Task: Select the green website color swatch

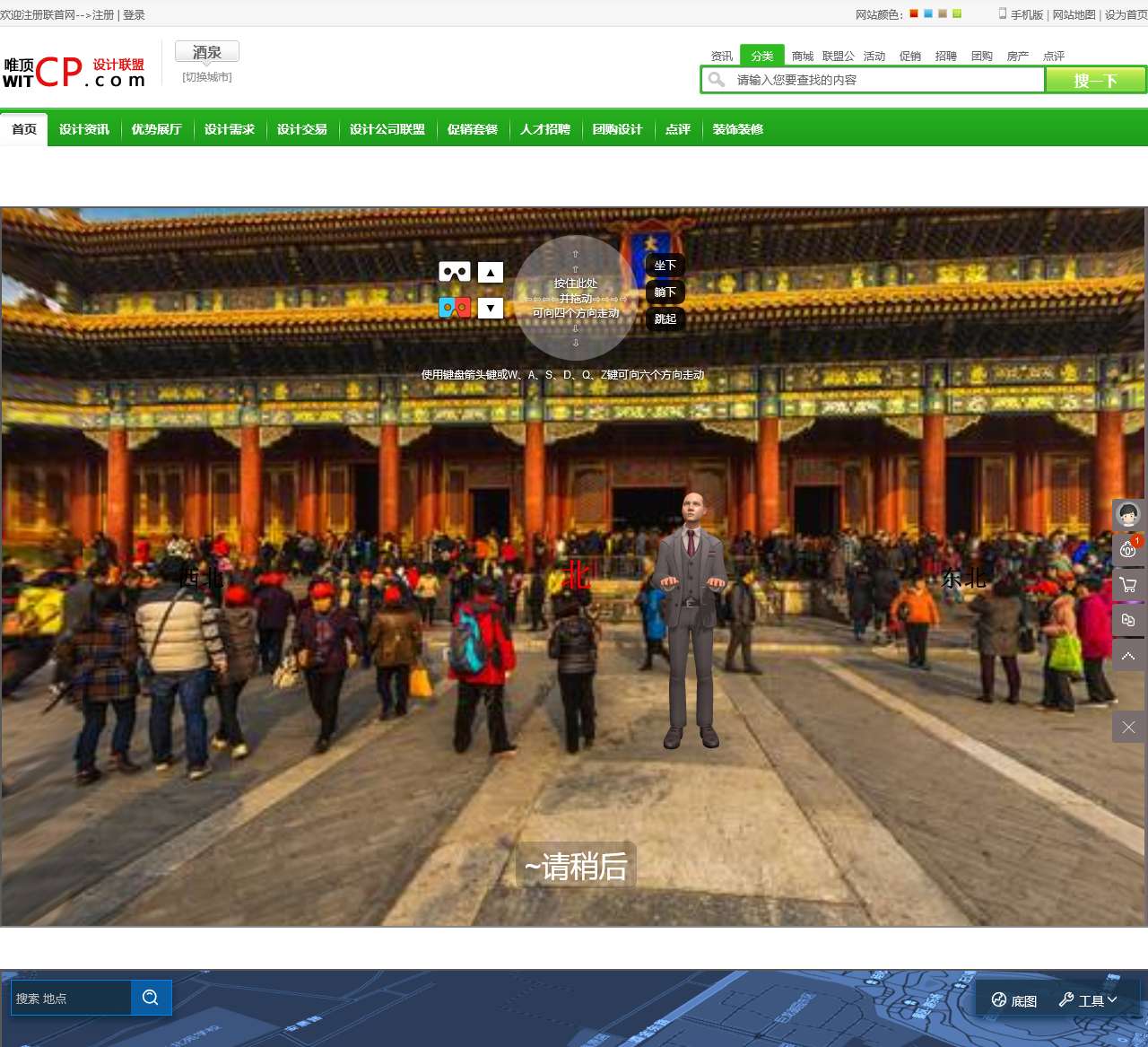Action: pyautogui.click(x=957, y=13)
